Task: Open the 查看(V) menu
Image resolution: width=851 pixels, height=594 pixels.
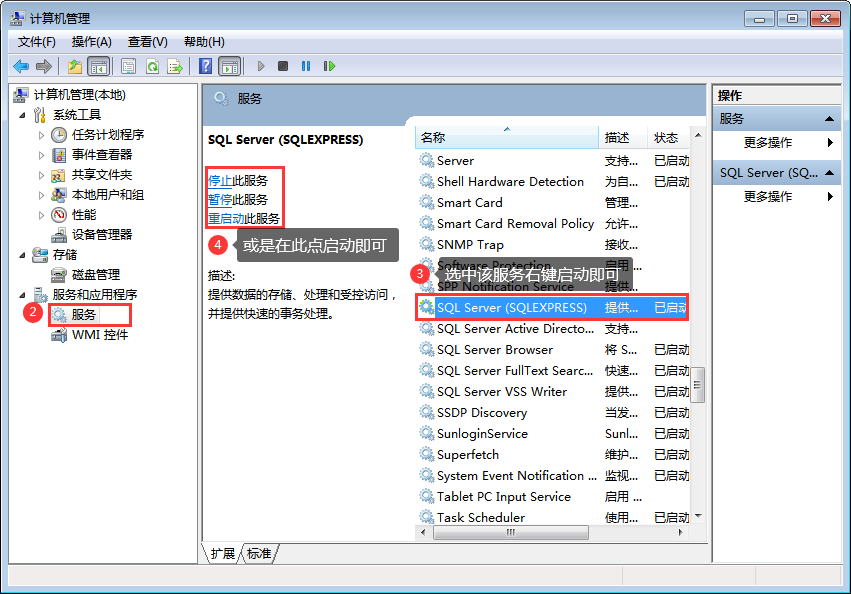Action: pyautogui.click(x=148, y=42)
